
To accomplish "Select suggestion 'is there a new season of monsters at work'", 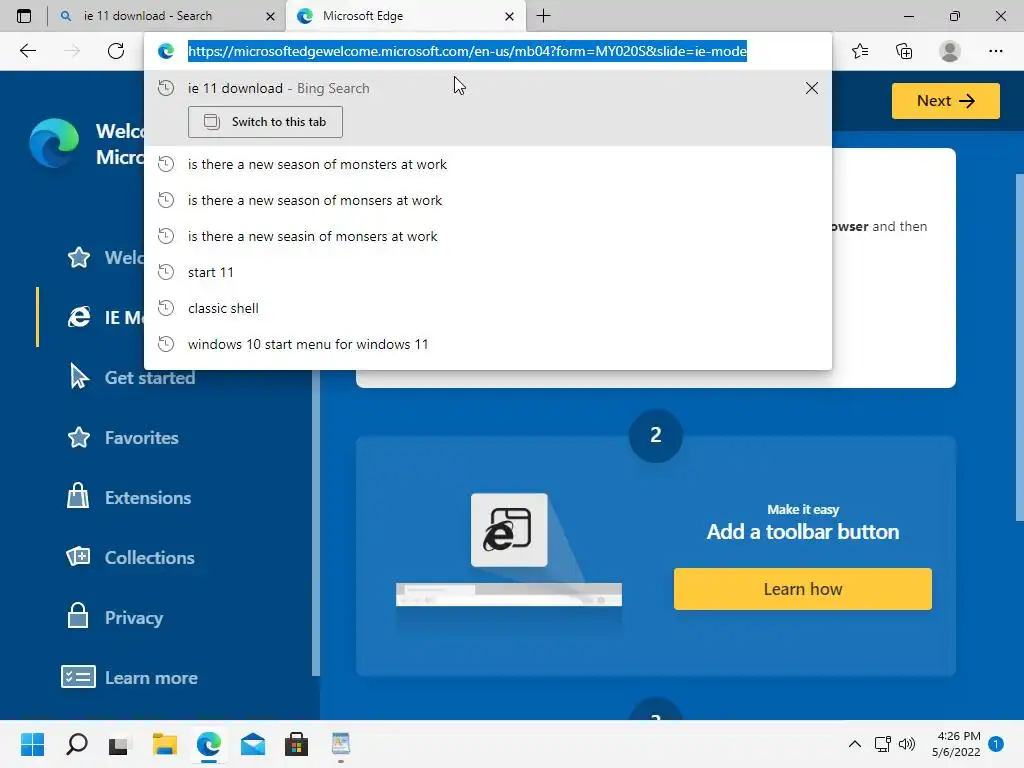I will (x=488, y=165).
